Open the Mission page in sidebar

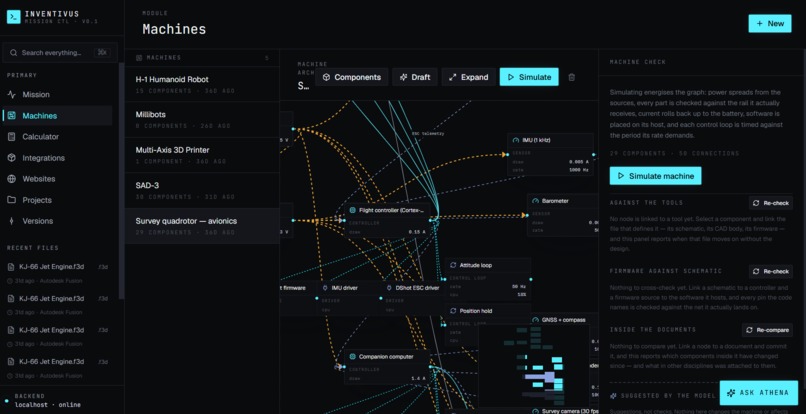click(57, 95)
